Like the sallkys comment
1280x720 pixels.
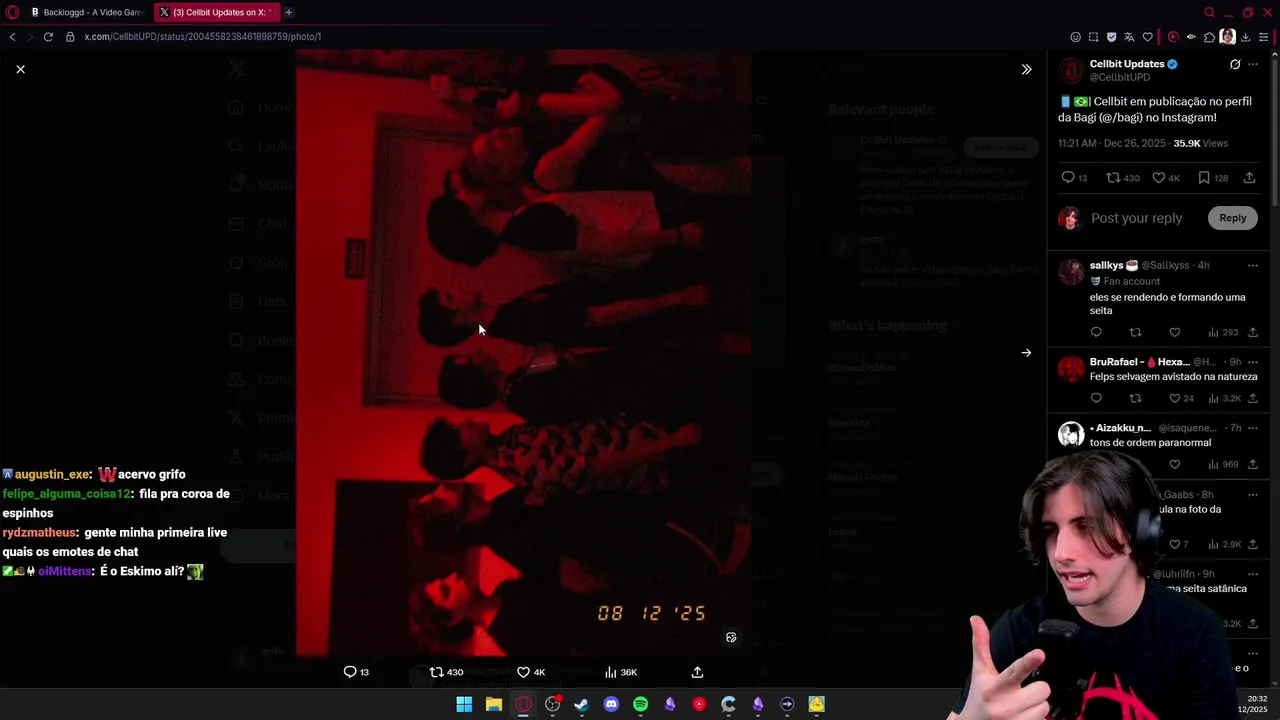tap(1175, 332)
